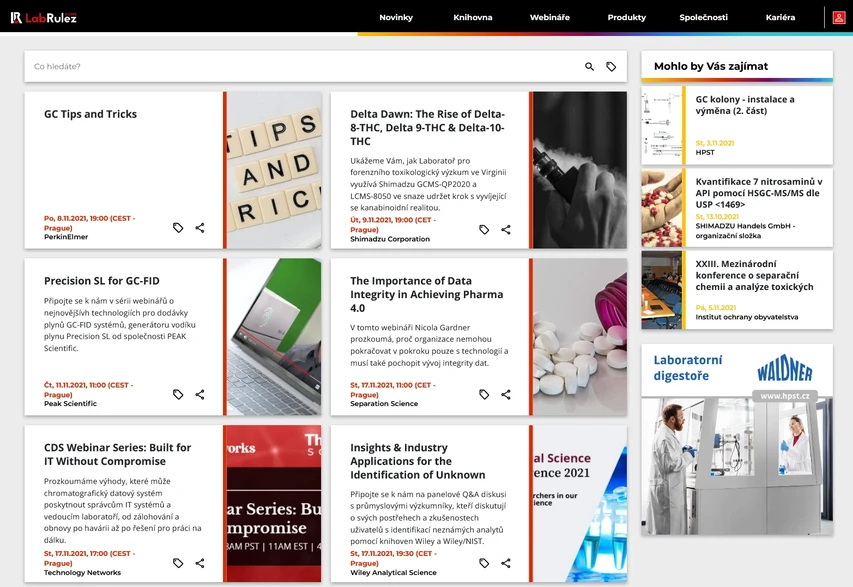This screenshot has width=853, height=587.
Task: Click the Tips and Tricks tiles thumbnail
Action: pos(274,170)
